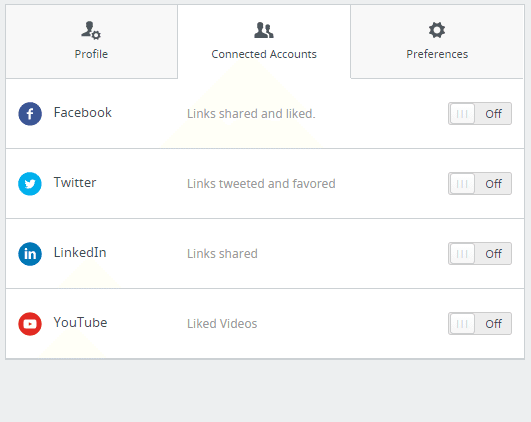Click the LinkedIn logo icon
Screen dimensions: 531x422
30,254
